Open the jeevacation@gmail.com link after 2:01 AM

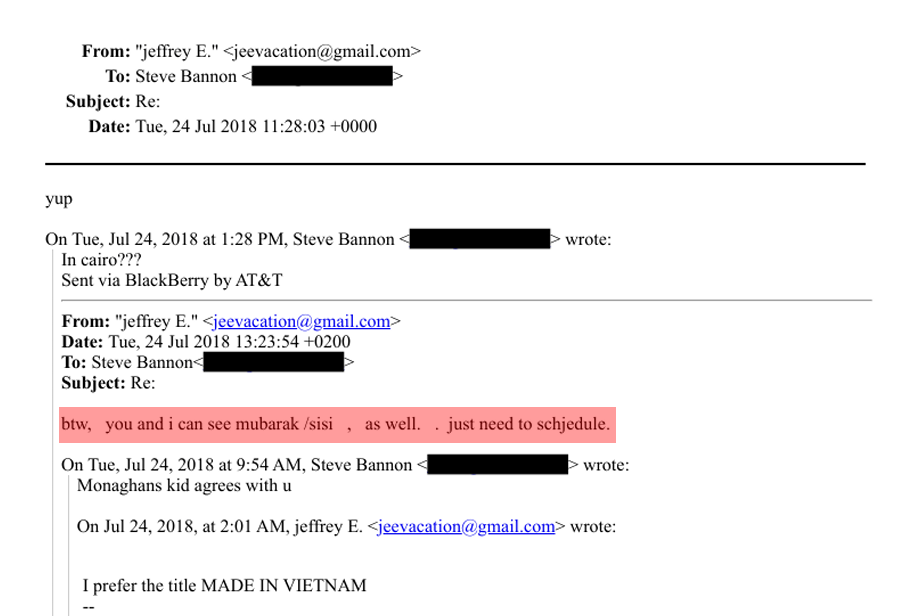pyautogui.click(x=466, y=527)
